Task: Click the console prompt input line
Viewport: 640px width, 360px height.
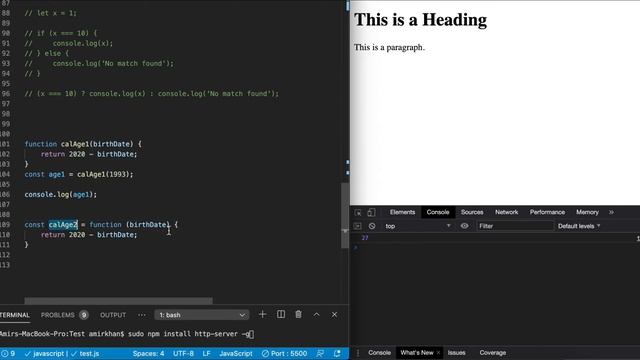Action: 494,247
